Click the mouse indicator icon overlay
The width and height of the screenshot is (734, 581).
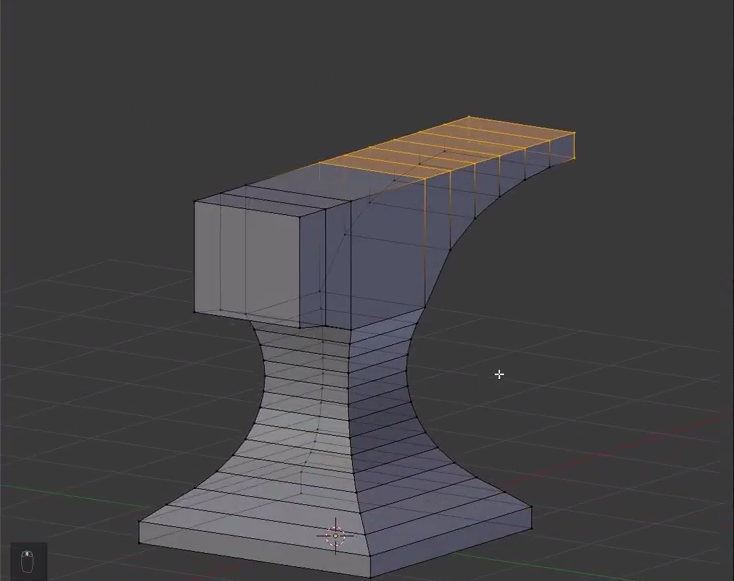click(x=28, y=561)
